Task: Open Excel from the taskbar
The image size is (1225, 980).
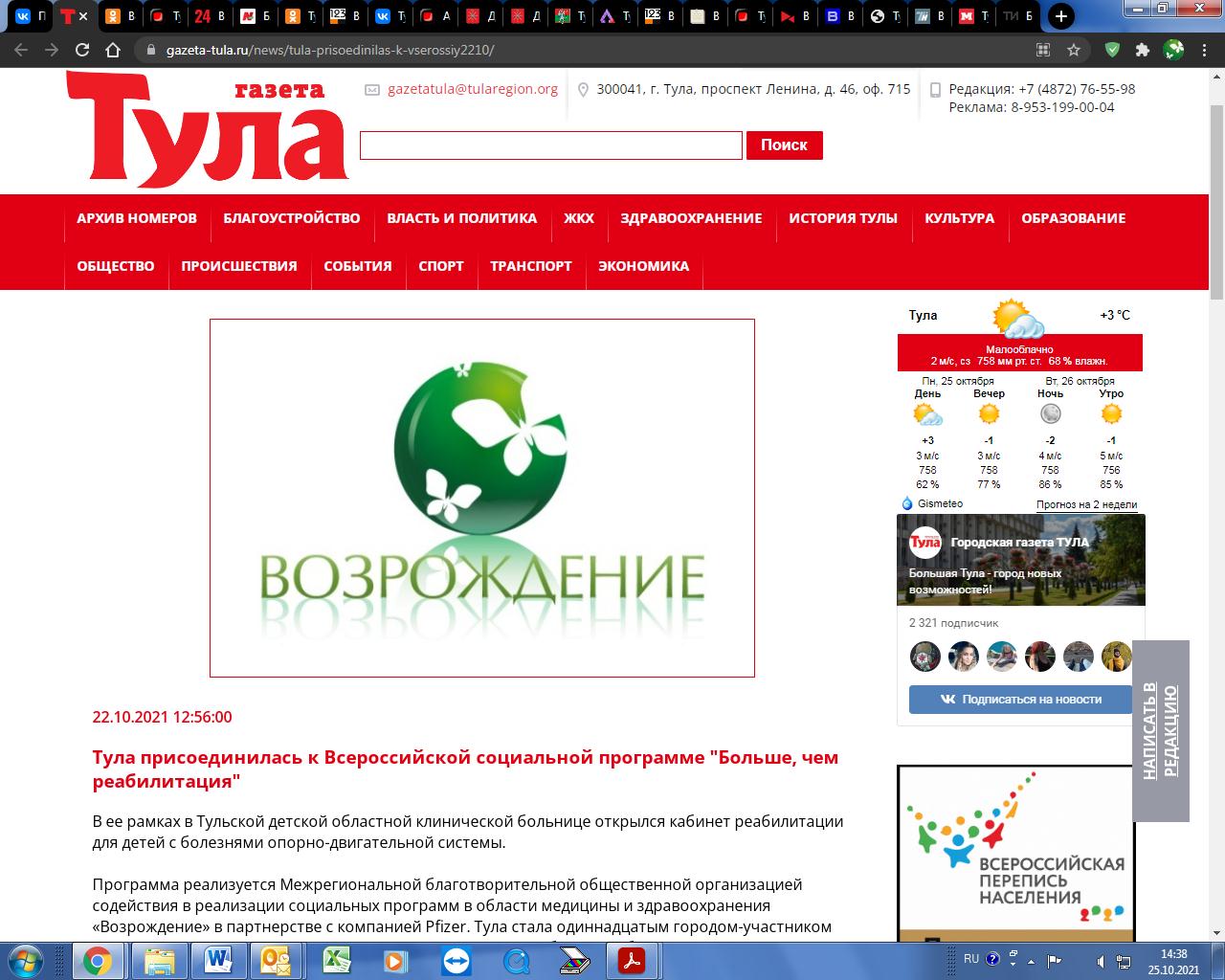Action: (x=338, y=961)
